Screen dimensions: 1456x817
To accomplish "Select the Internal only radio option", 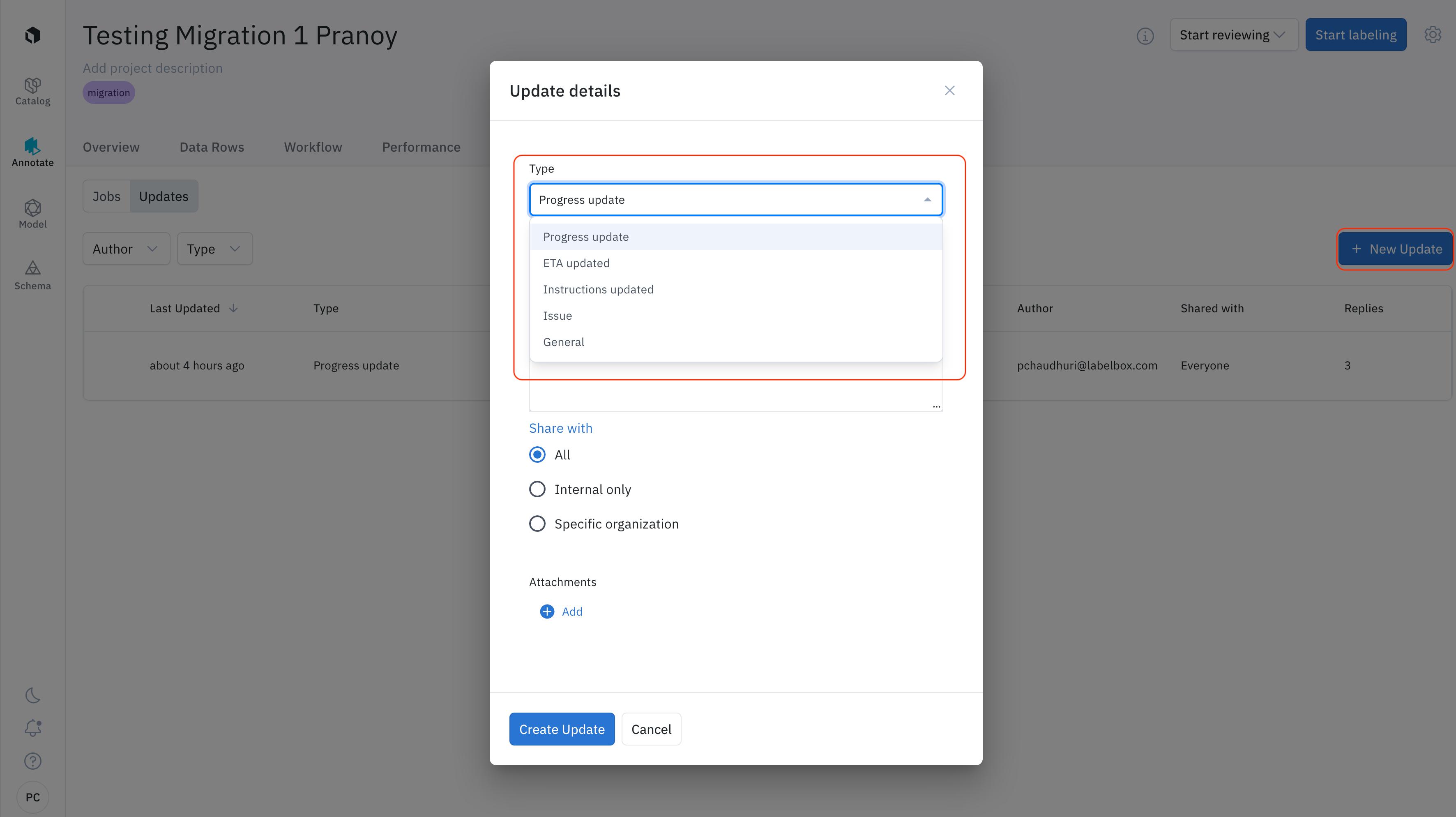I will click(x=537, y=489).
